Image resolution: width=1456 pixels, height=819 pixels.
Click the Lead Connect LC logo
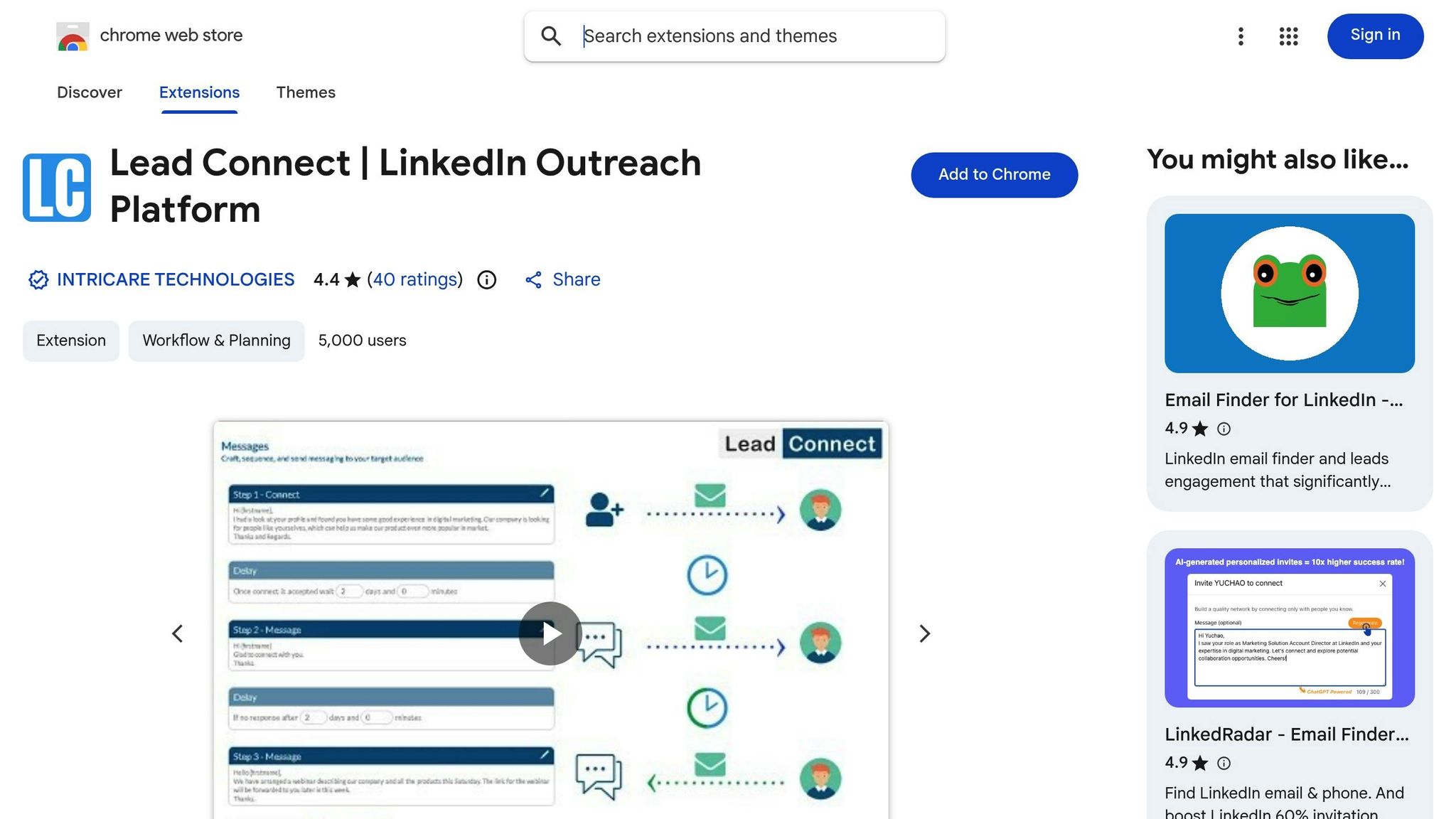(x=56, y=186)
